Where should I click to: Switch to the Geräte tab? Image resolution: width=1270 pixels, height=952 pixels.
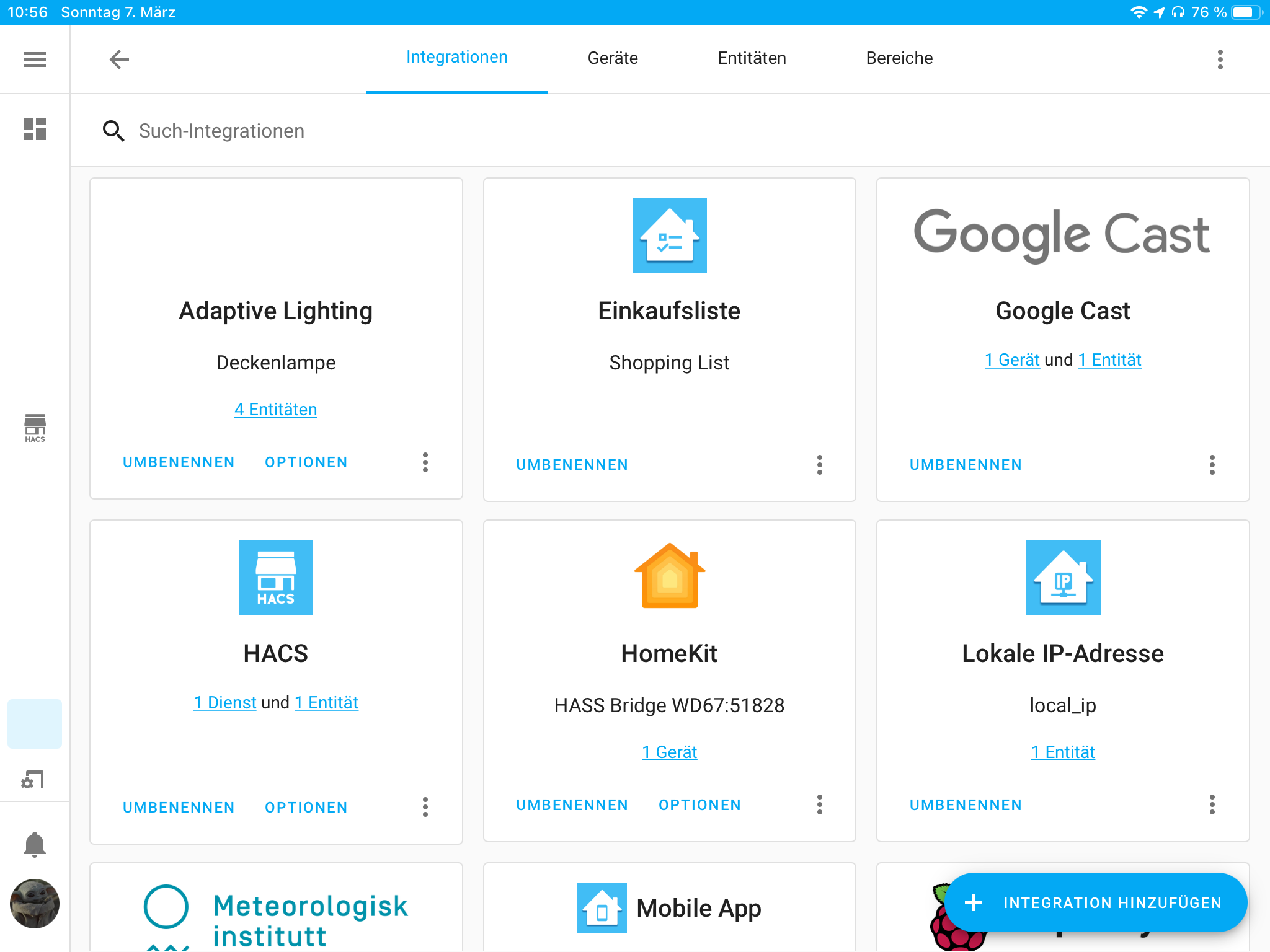click(x=612, y=58)
